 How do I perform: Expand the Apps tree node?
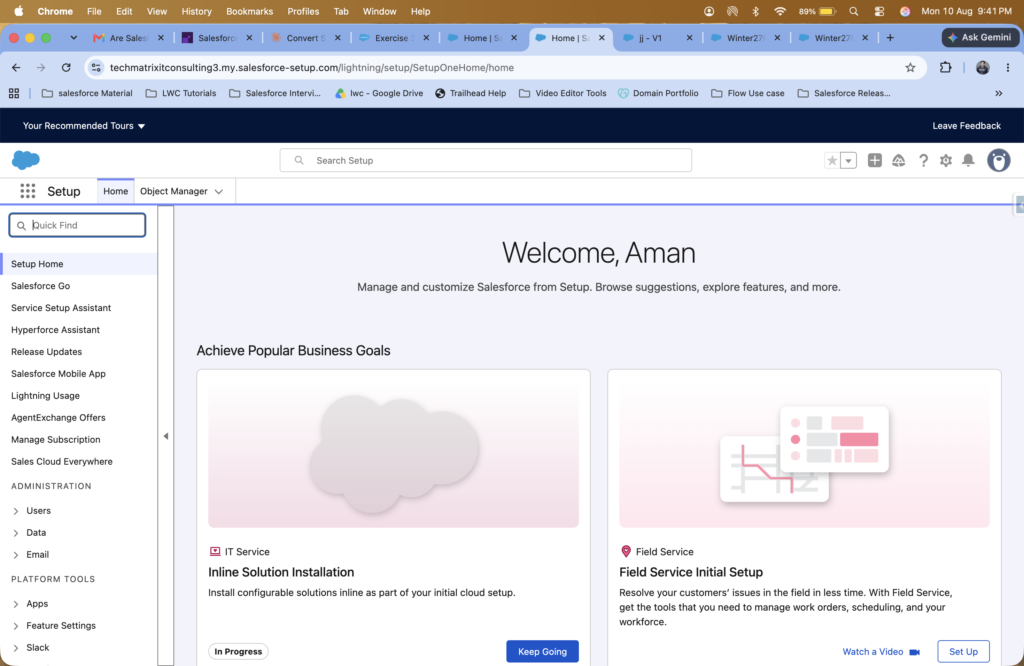tap(16, 604)
